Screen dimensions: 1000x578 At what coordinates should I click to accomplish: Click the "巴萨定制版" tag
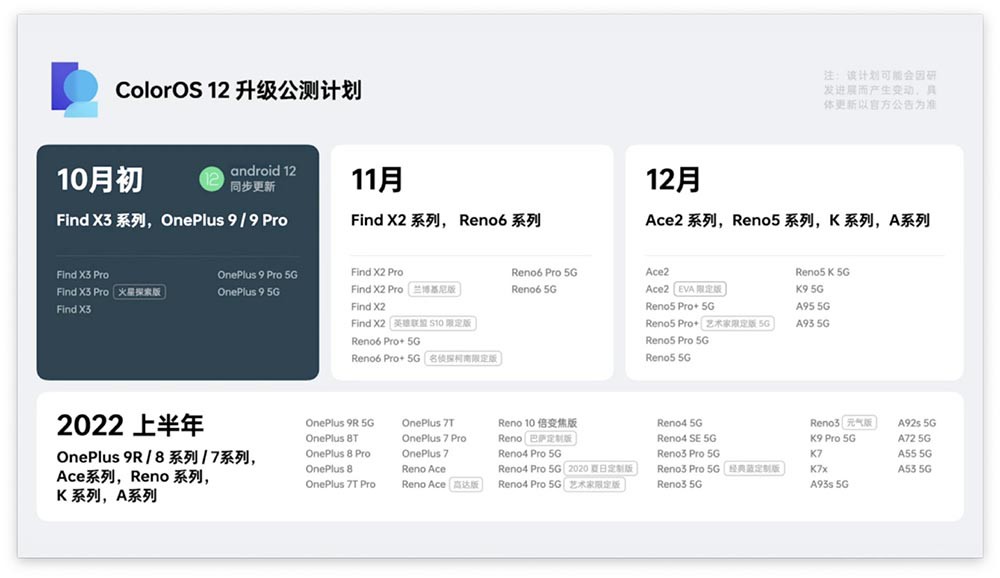pyautogui.click(x=550, y=438)
